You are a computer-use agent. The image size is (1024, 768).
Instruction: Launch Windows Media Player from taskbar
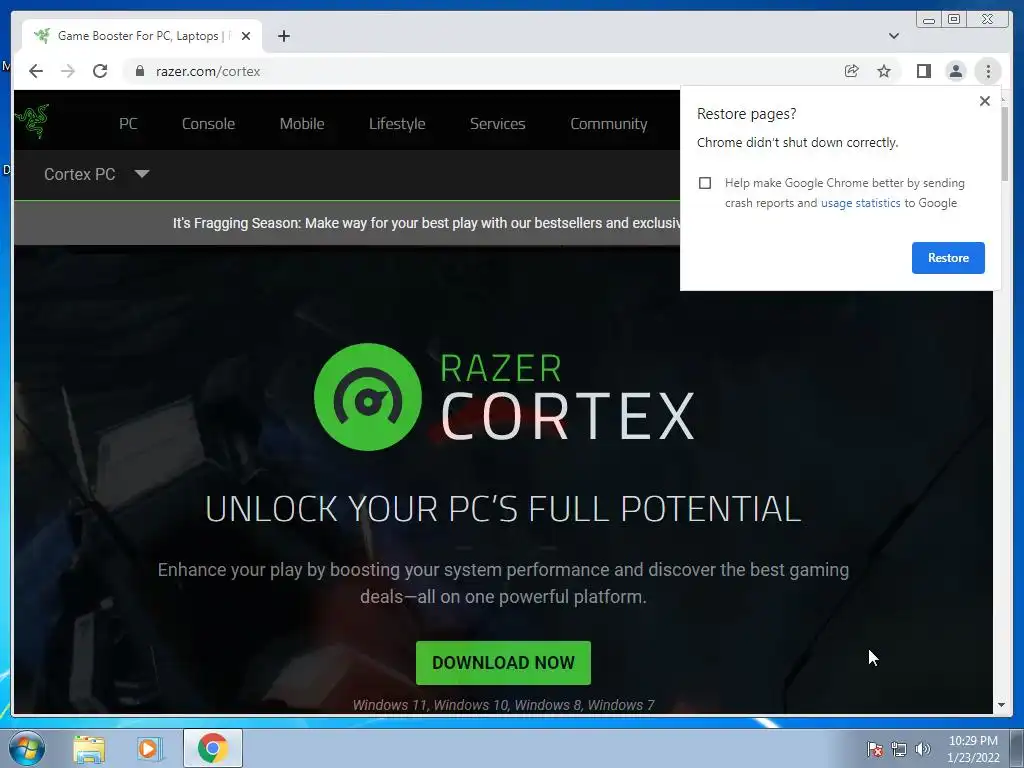coord(150,749)
